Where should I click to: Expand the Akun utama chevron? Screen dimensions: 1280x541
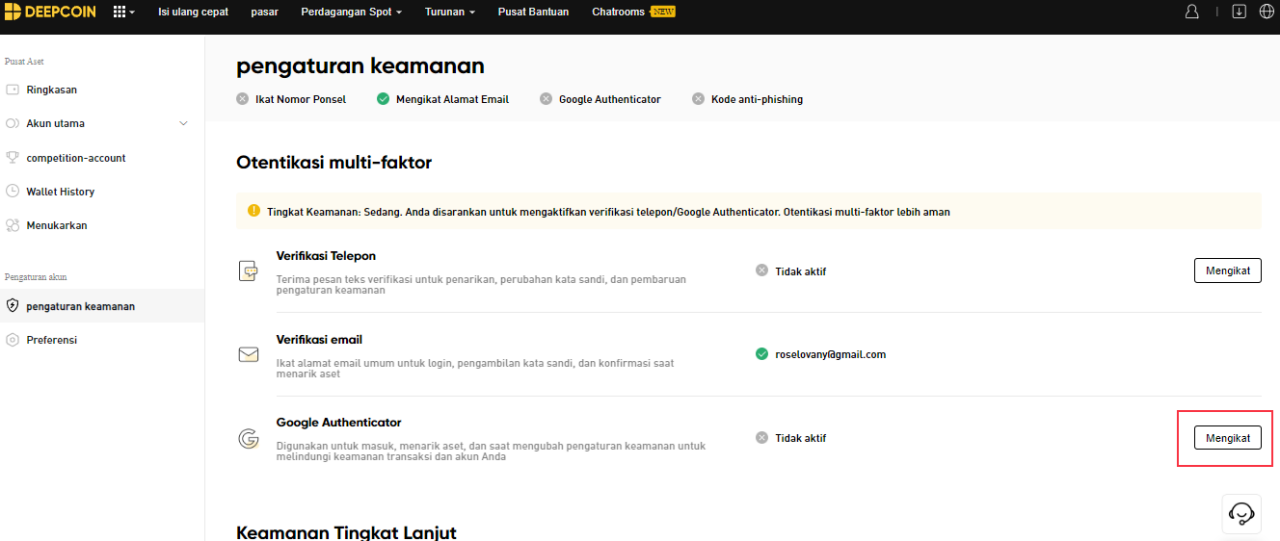pyautogui.click(x=183, y=124)
